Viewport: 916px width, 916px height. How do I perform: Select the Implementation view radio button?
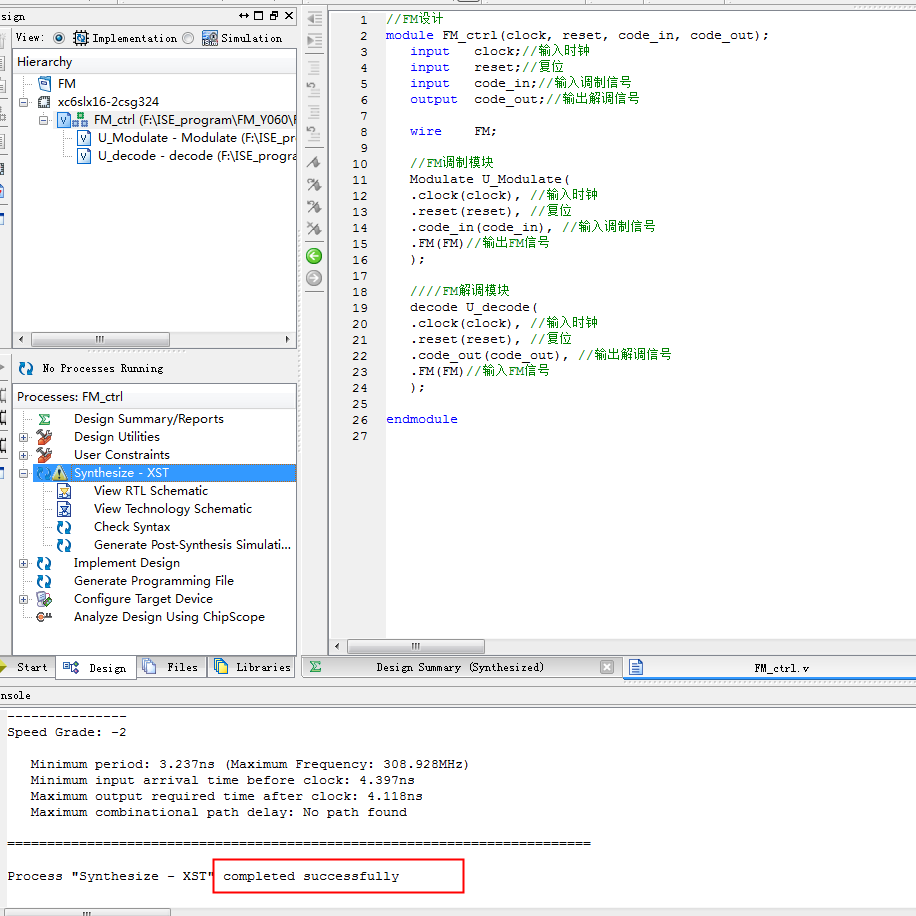pos(64,37)
